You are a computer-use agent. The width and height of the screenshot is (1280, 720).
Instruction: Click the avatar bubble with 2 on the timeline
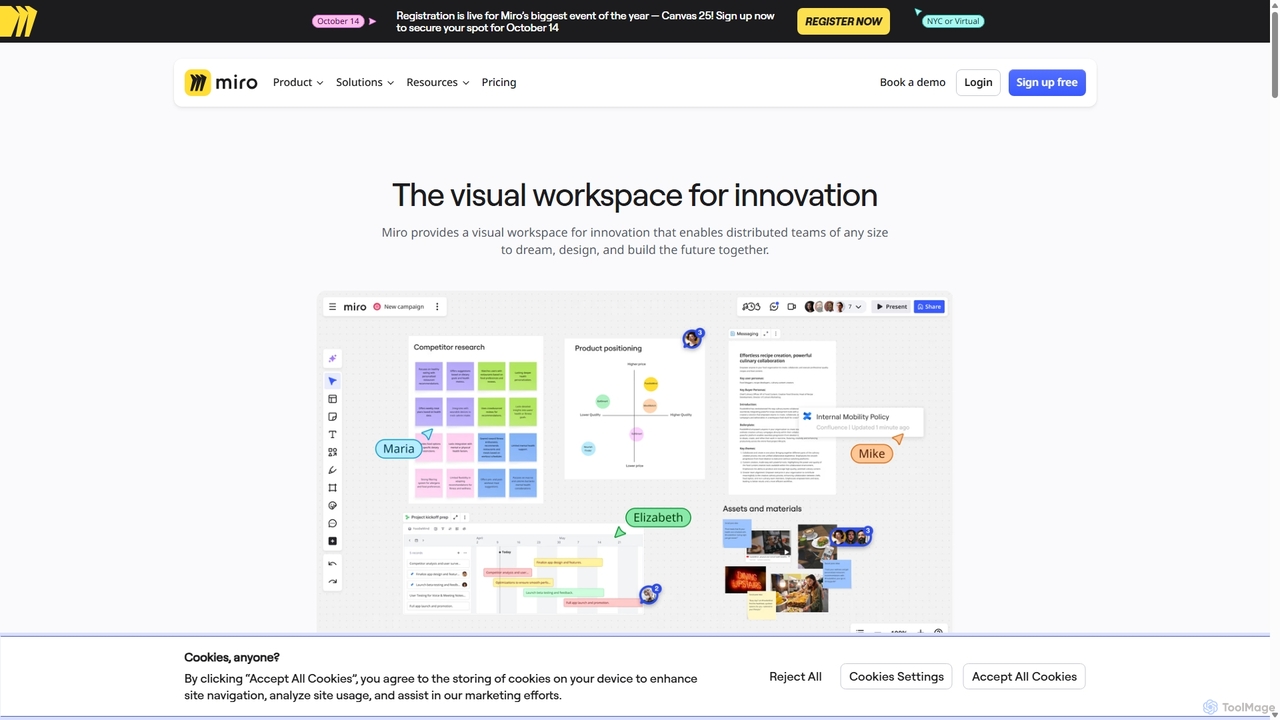[650, 594]
